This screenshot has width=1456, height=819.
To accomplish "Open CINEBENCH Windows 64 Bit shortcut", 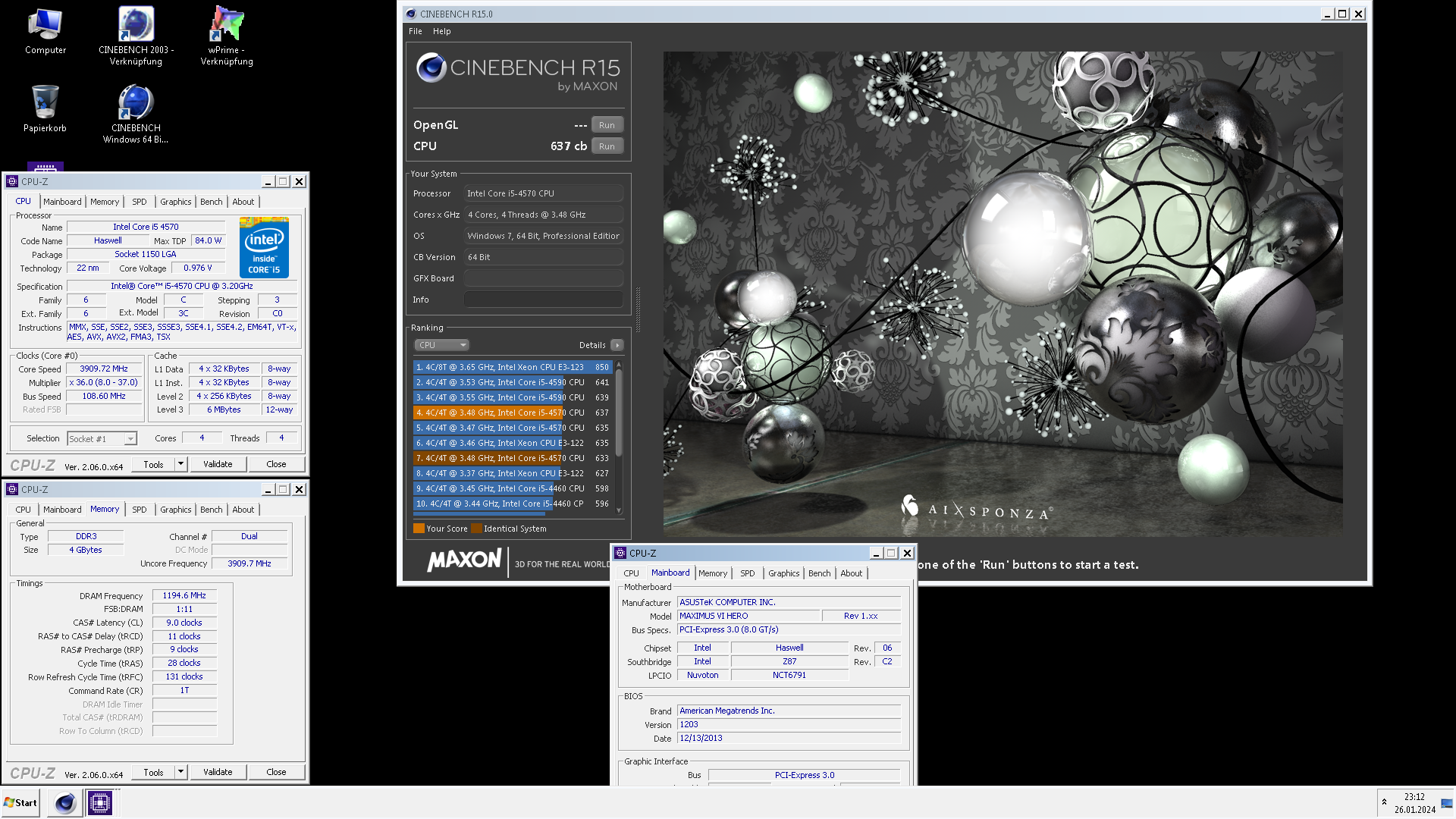I will pyautogui.click(x=136, y=114).
